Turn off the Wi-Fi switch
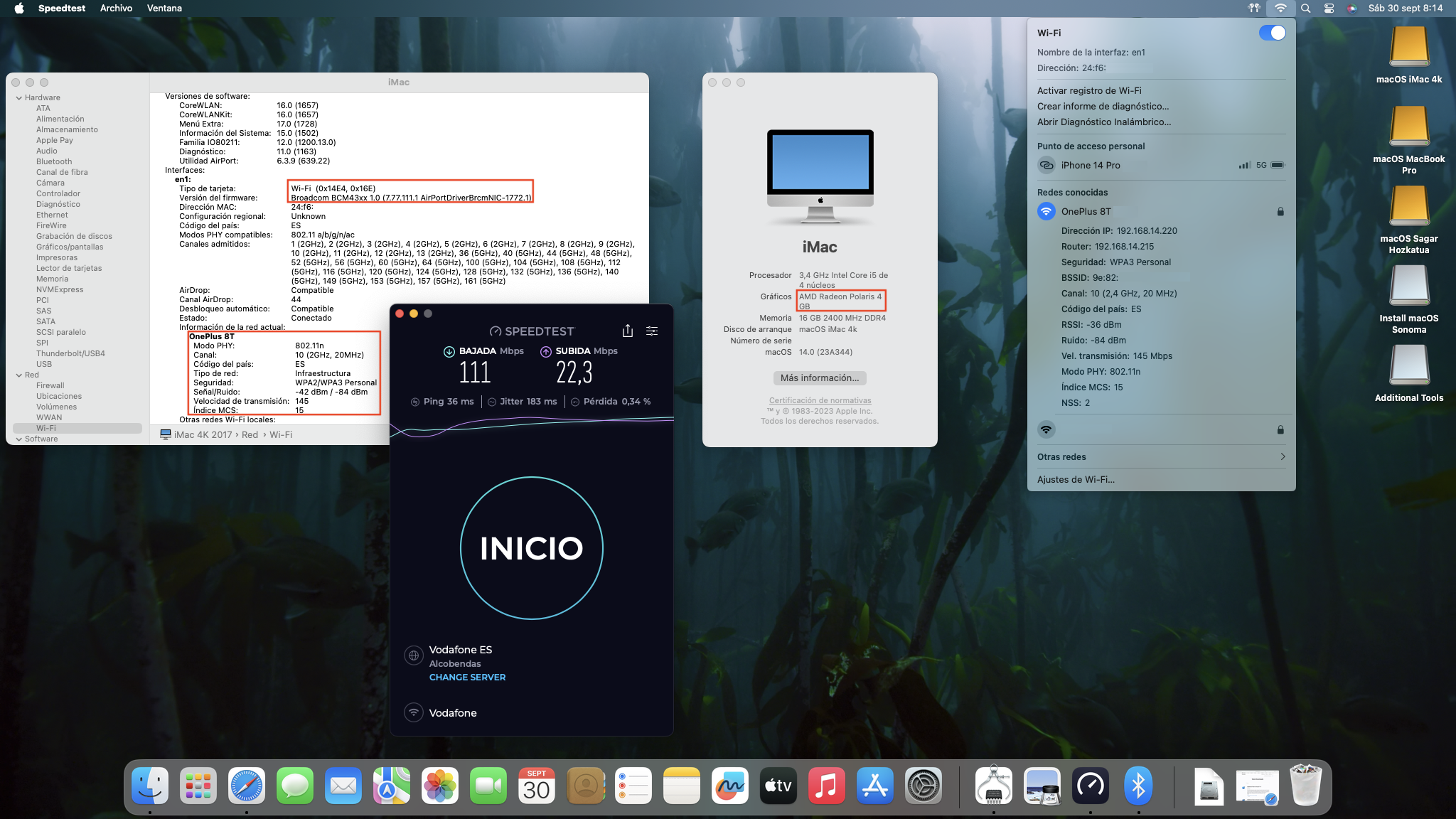This screenshot has width=1456, height=819. [x=1272, y=33]
